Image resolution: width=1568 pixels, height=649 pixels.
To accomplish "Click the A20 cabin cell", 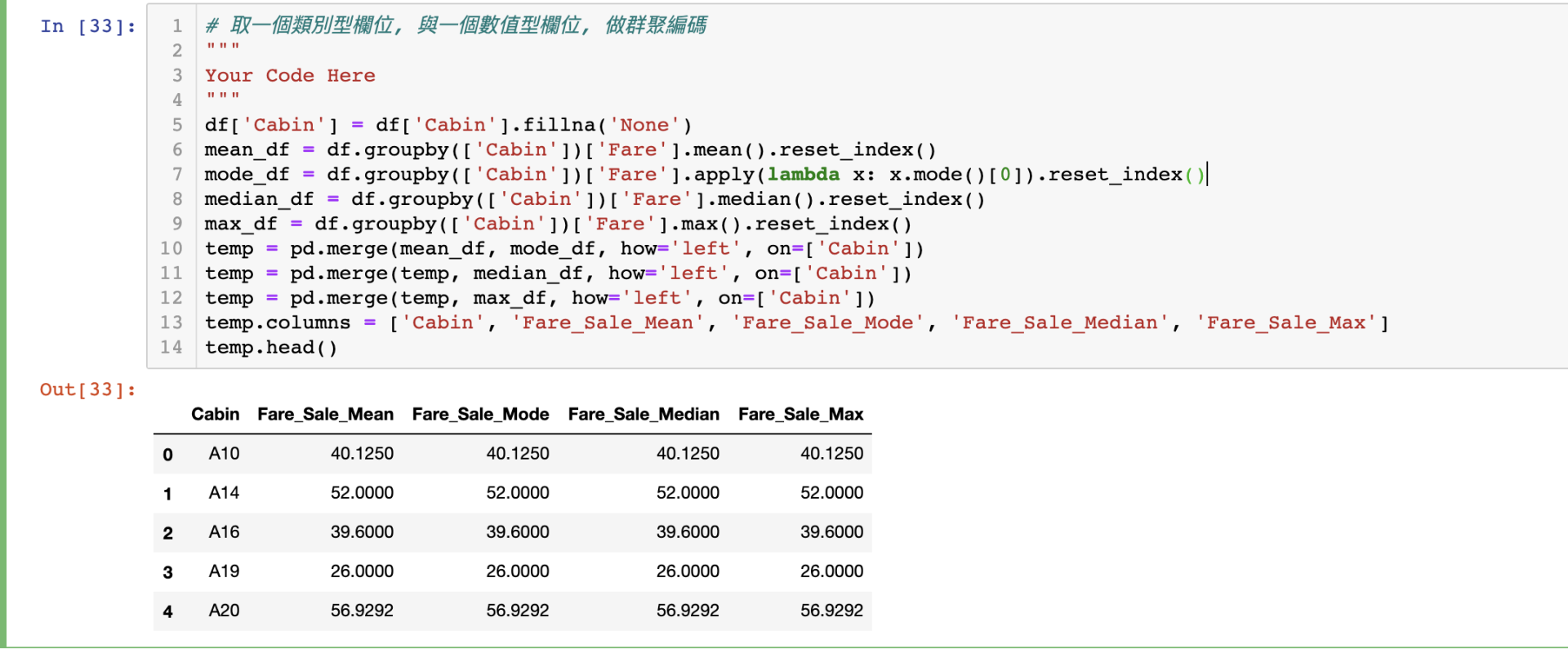I will pos(224,611).
